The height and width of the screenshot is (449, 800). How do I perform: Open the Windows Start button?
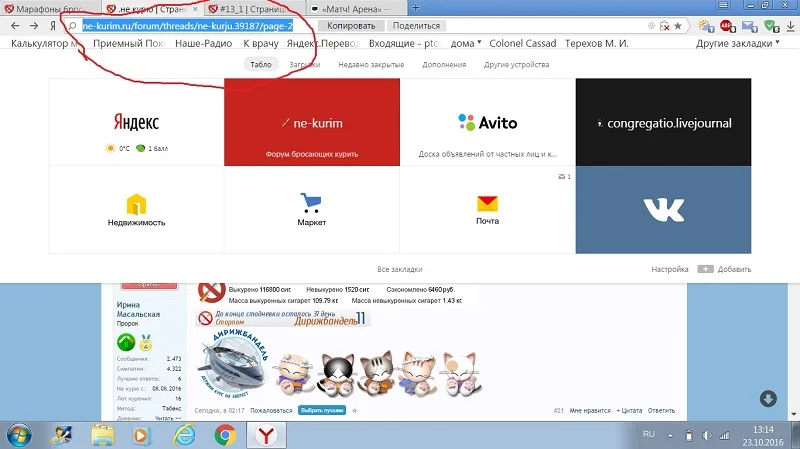coord(19,435)
